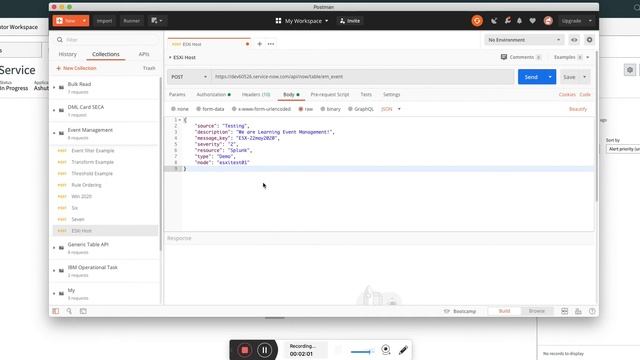This screenshot has height=360, width=640.
Task: Open Trash in the sidebar
Action: pos(149,68)
